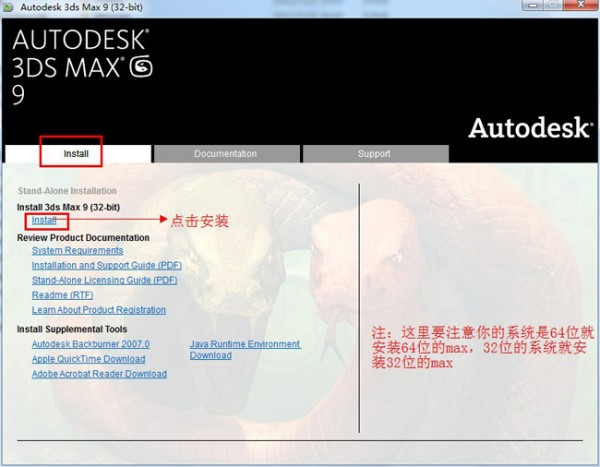This screenshot has height=467, width=600.
Task: Click the 'Install Supplemental Tools' heading
Action: click(72, 329)
